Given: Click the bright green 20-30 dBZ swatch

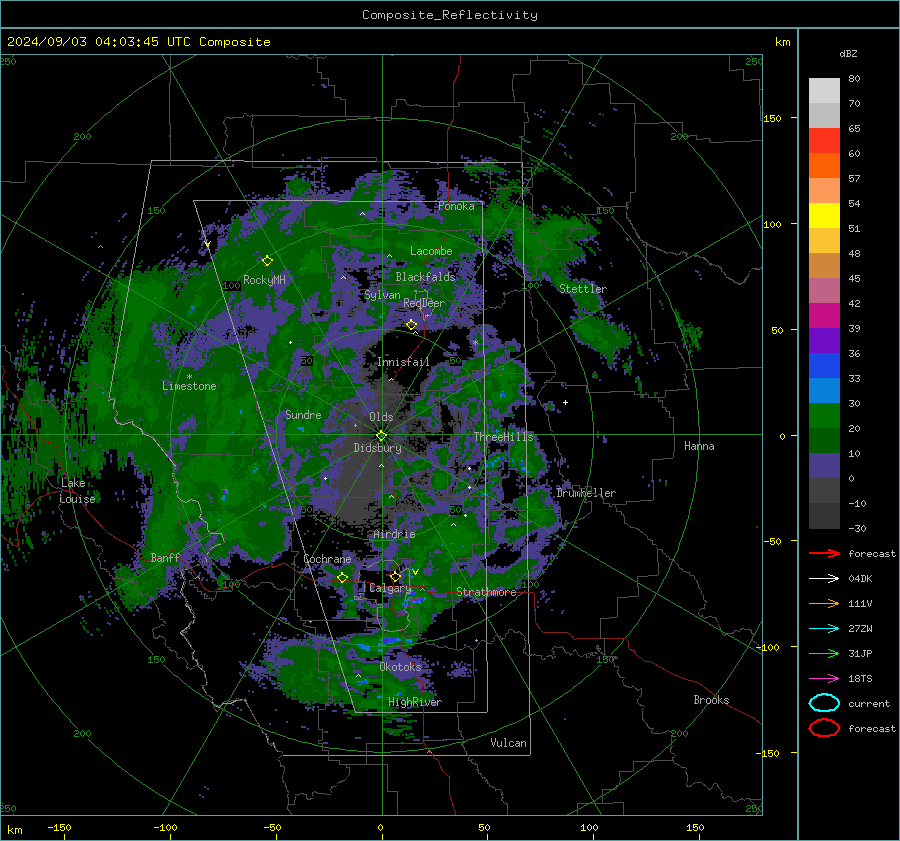Looking at the screenshot, I should [x=824, y=416].
